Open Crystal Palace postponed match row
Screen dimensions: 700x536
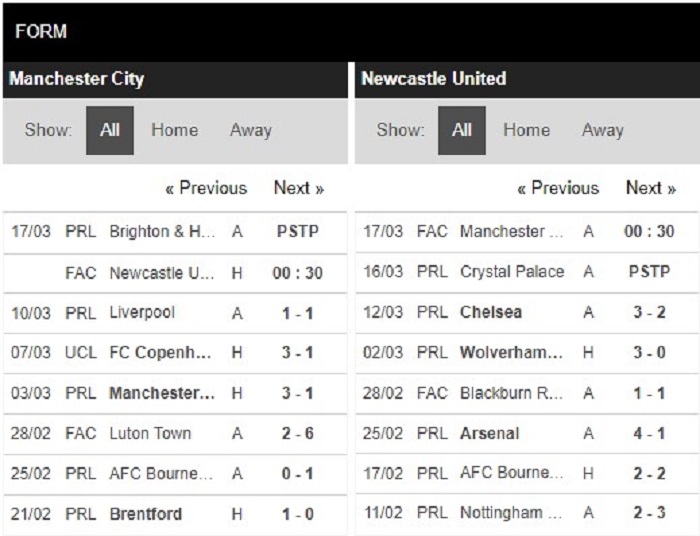point(527,272)
